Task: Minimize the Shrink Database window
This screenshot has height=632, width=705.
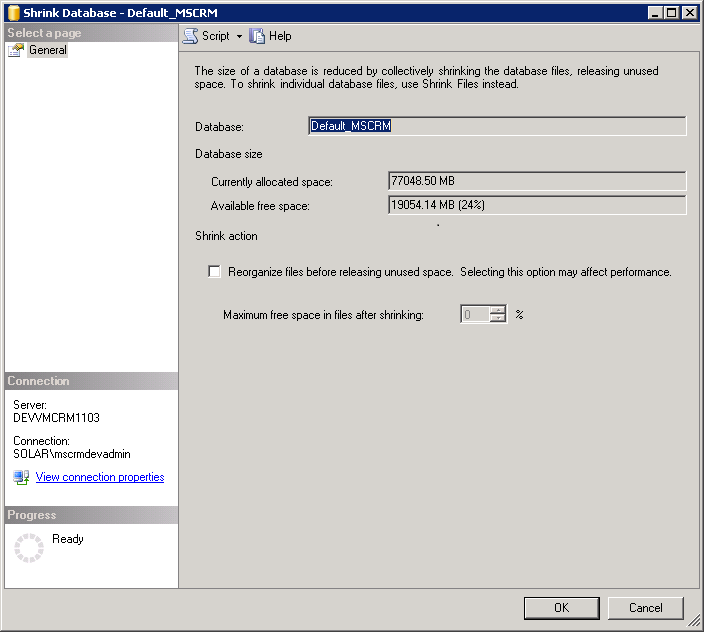Action: [x=655, y=13]
